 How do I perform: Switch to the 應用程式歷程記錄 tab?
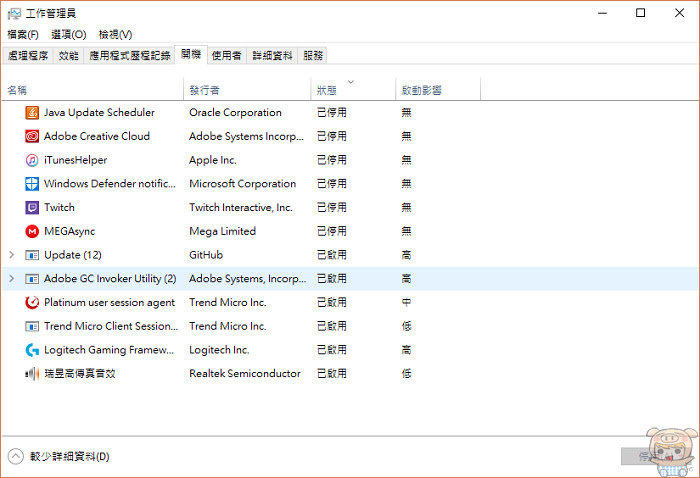pos(129,55)
